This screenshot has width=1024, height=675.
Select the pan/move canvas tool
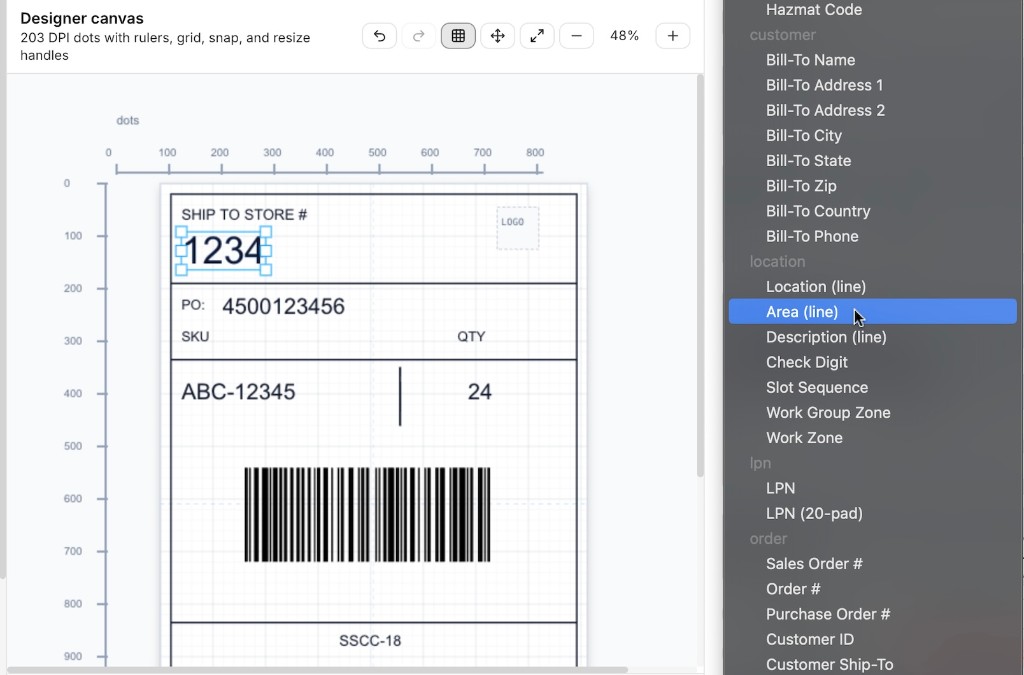coord(498,36)
